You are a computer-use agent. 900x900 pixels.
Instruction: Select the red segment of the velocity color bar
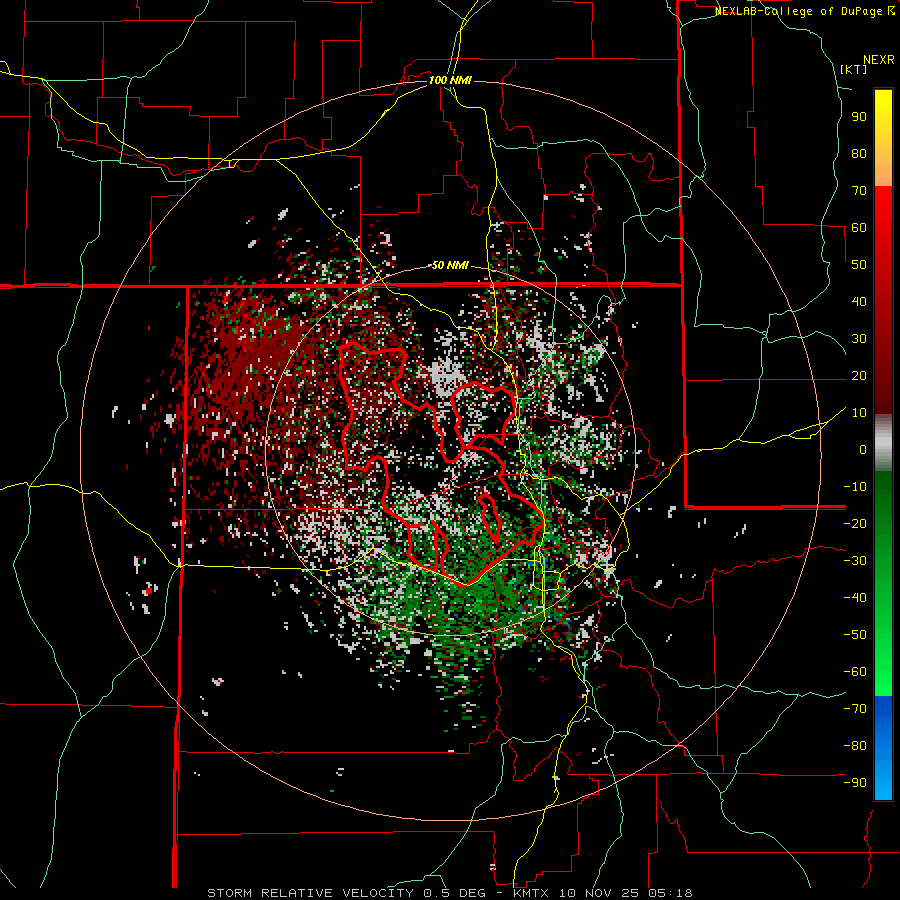(883, 300)
